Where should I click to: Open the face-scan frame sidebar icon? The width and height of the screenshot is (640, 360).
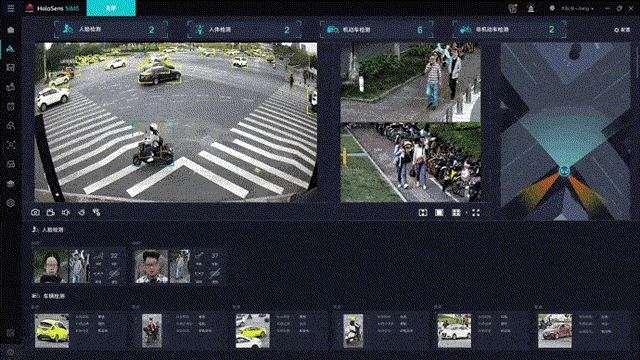point(11,145)
